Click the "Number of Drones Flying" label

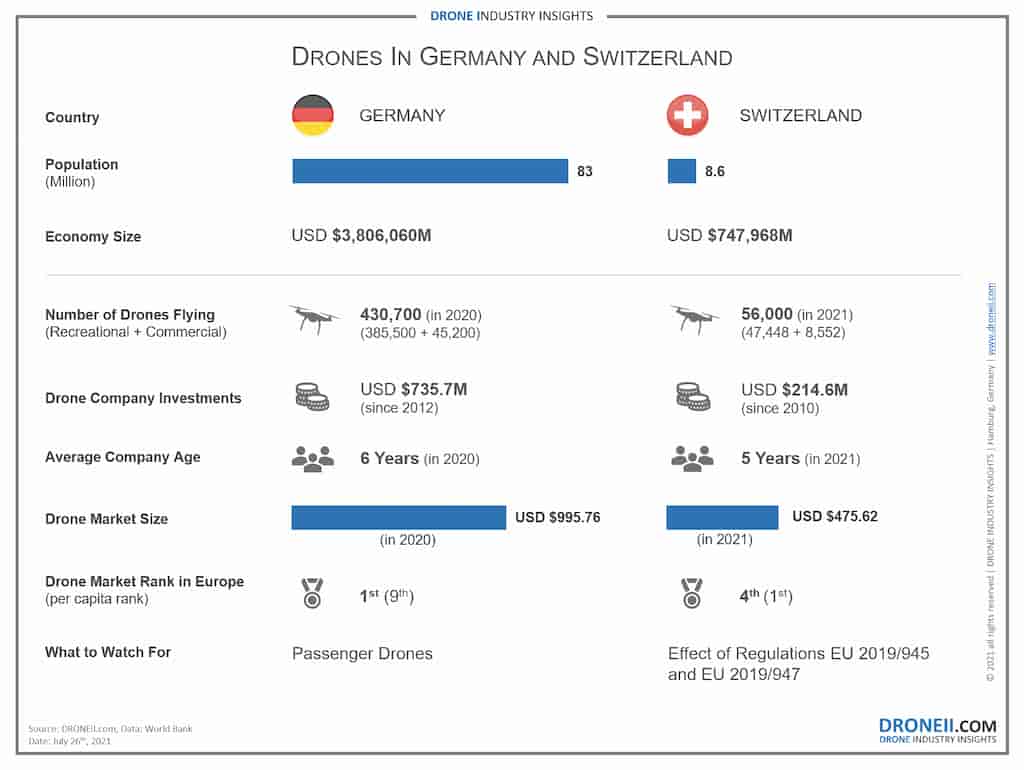130,315
